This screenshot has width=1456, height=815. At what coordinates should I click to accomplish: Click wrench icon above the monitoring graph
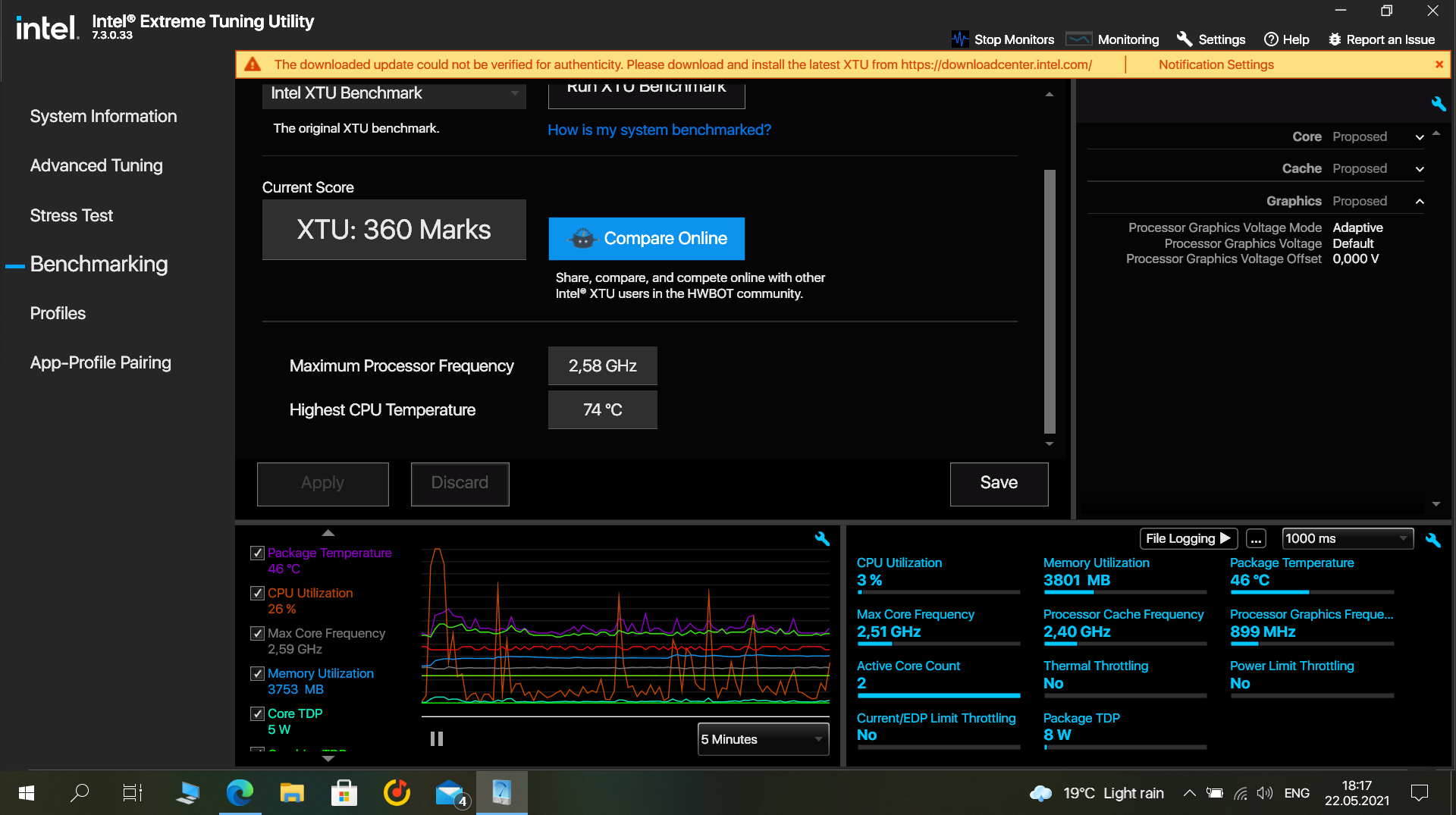[x=822, y=539]
